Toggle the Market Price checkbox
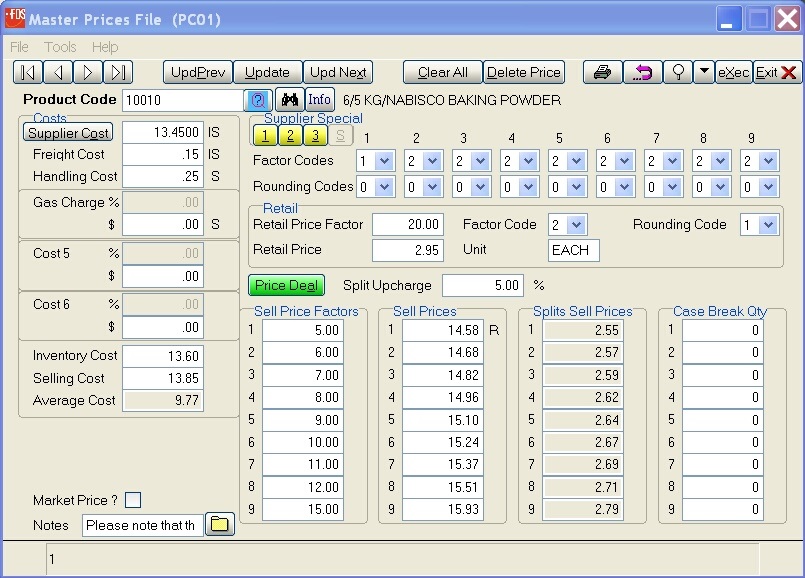The width and height of the screenshot is (805, 578). (x=133, y=500)
